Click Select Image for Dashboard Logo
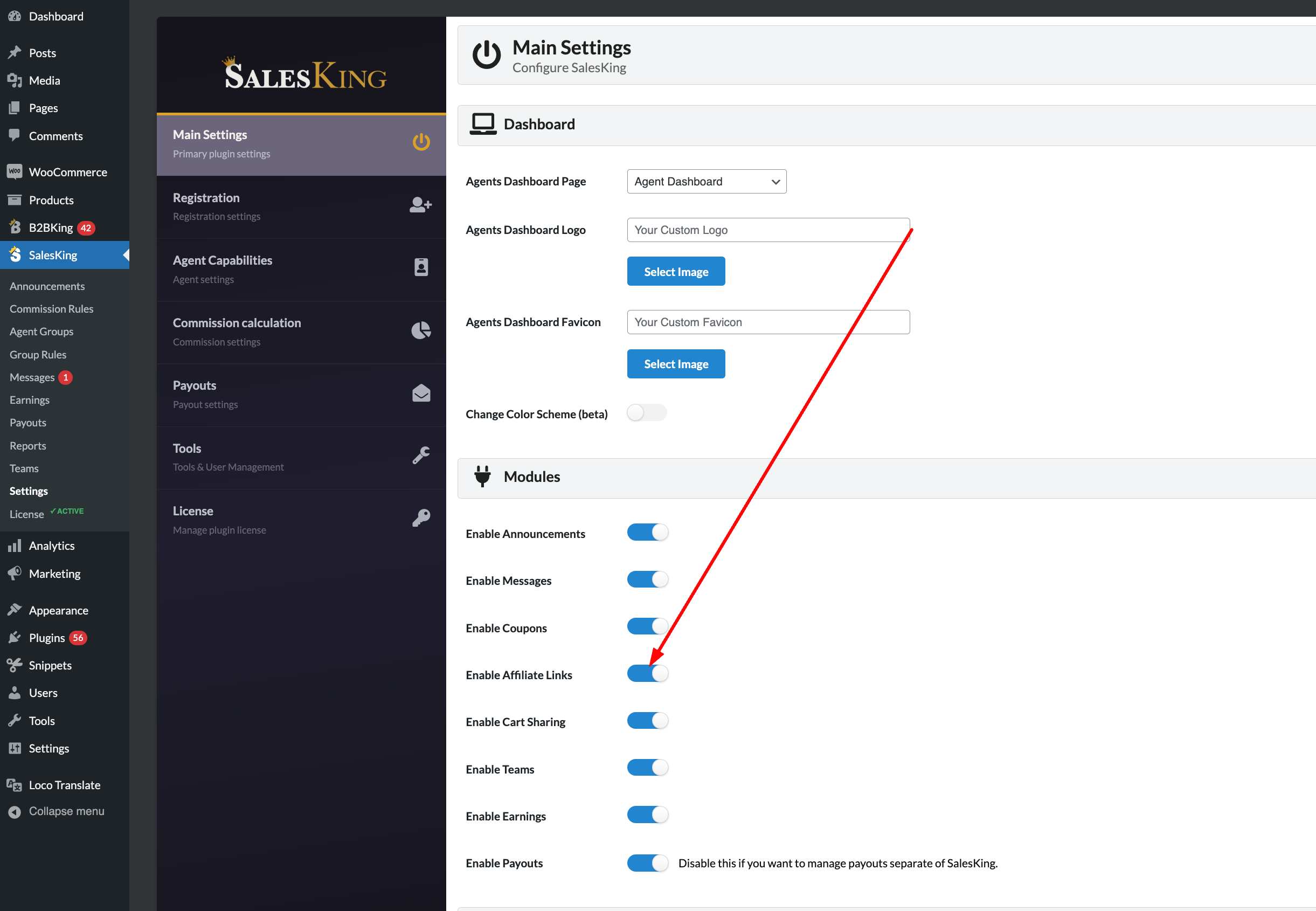1316x911 pixels. [x=676, y=271]
